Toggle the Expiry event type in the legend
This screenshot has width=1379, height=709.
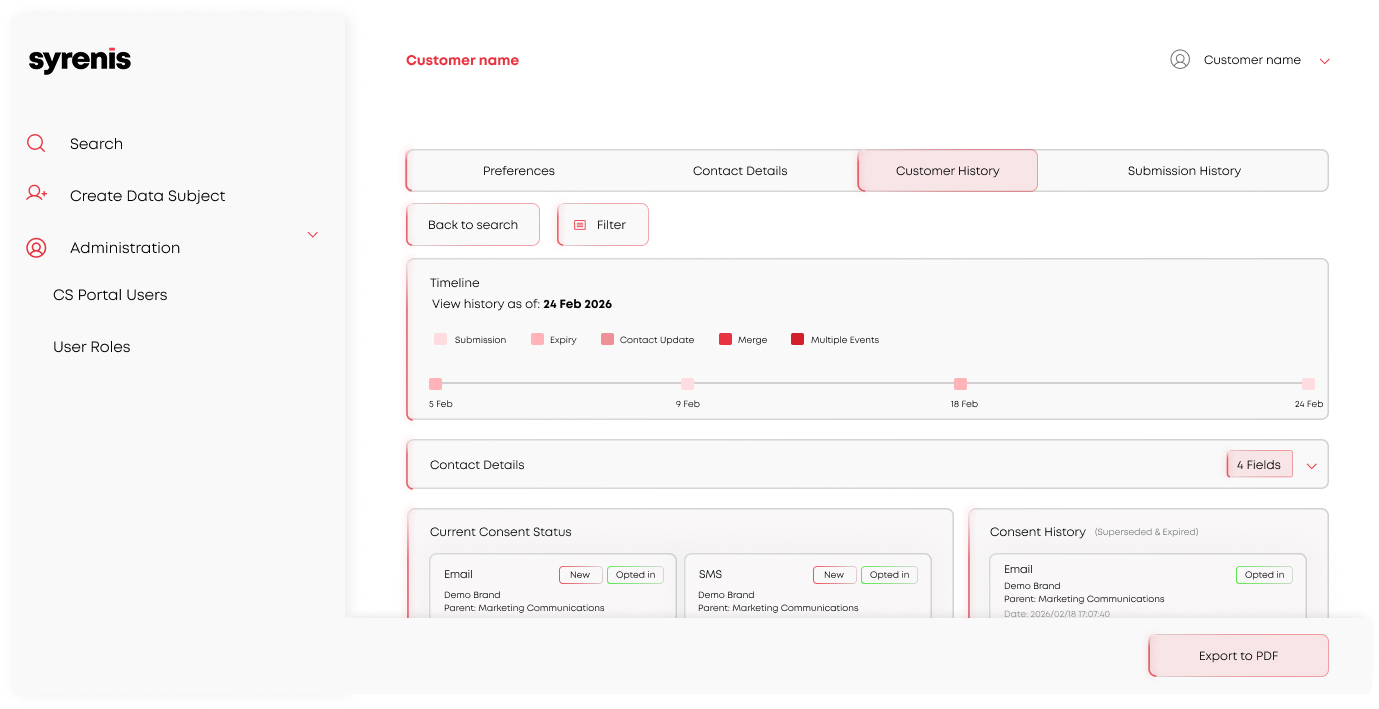539,339
